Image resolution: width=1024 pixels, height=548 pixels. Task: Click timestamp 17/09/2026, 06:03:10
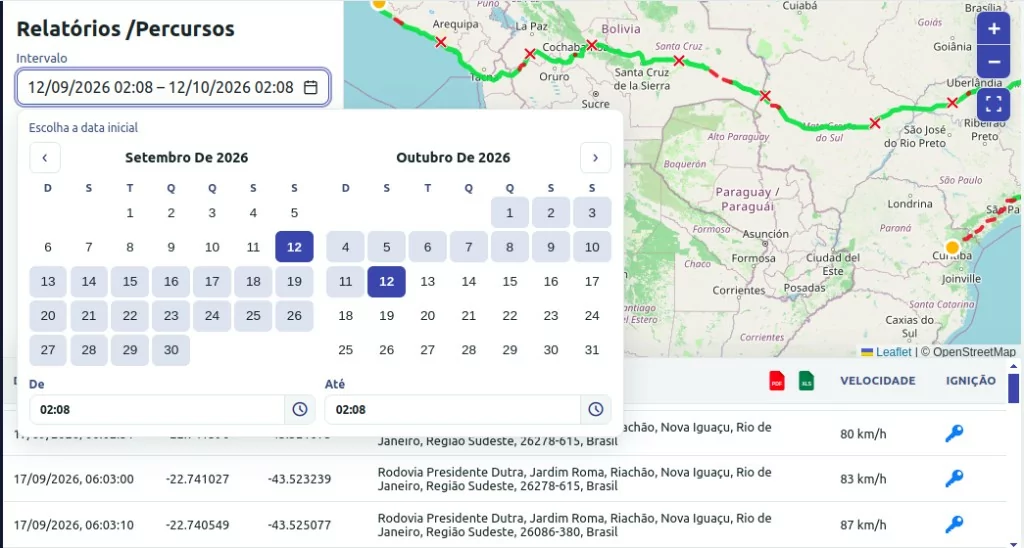(74, 524)
